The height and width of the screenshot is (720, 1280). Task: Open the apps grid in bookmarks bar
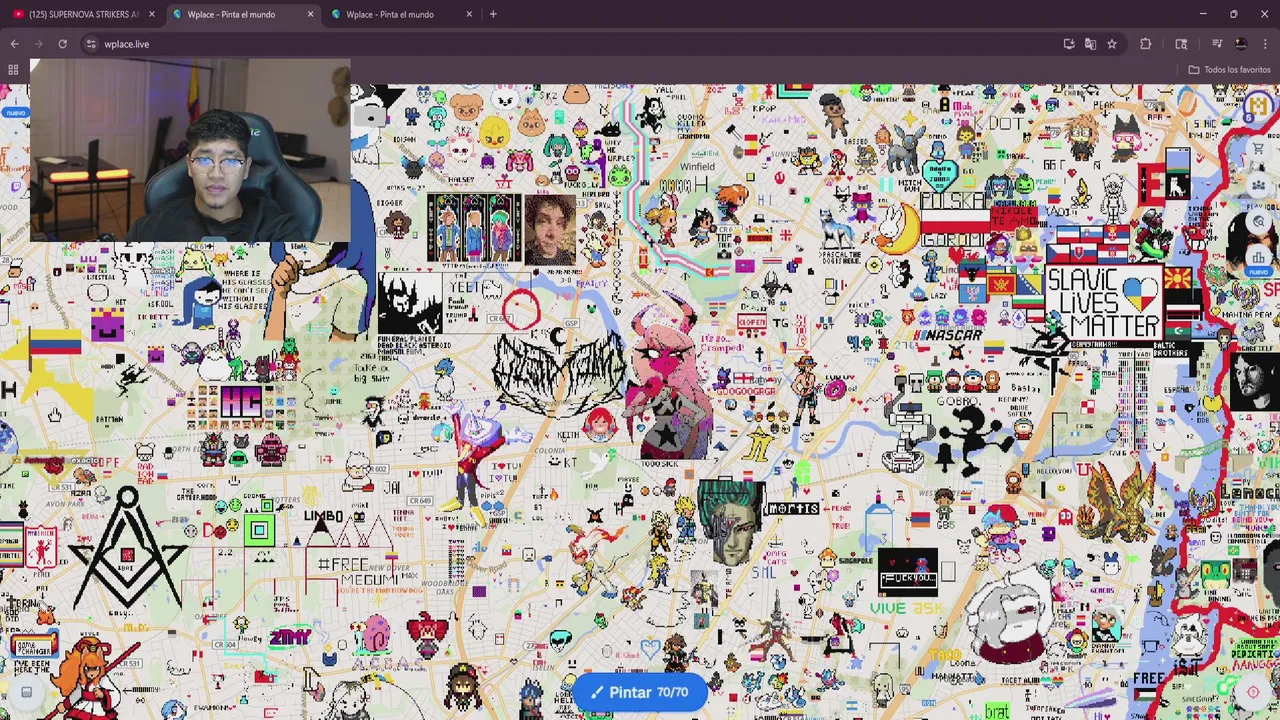coord(13,70)
